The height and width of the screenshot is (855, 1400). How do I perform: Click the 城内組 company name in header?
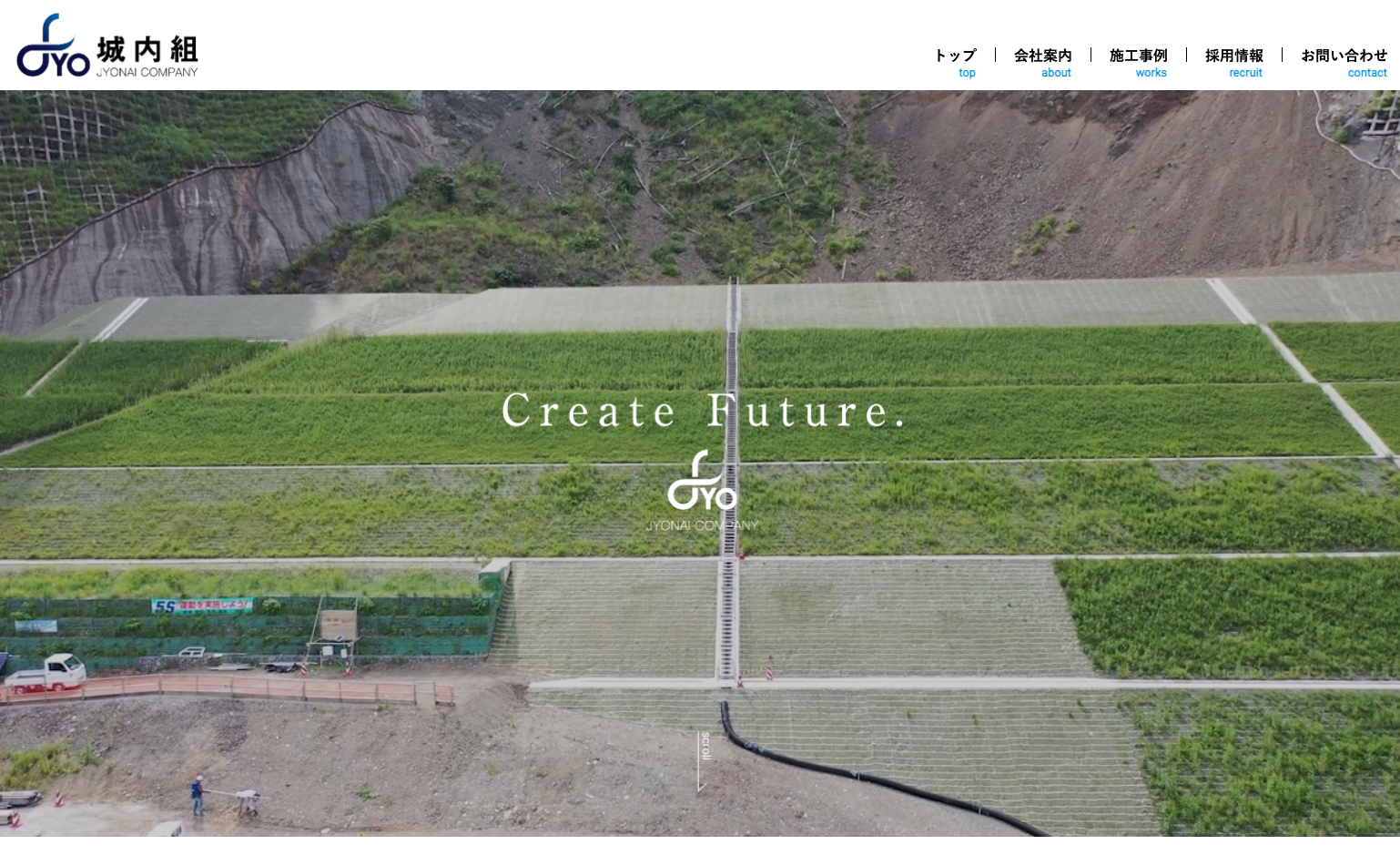coord(147,49)
